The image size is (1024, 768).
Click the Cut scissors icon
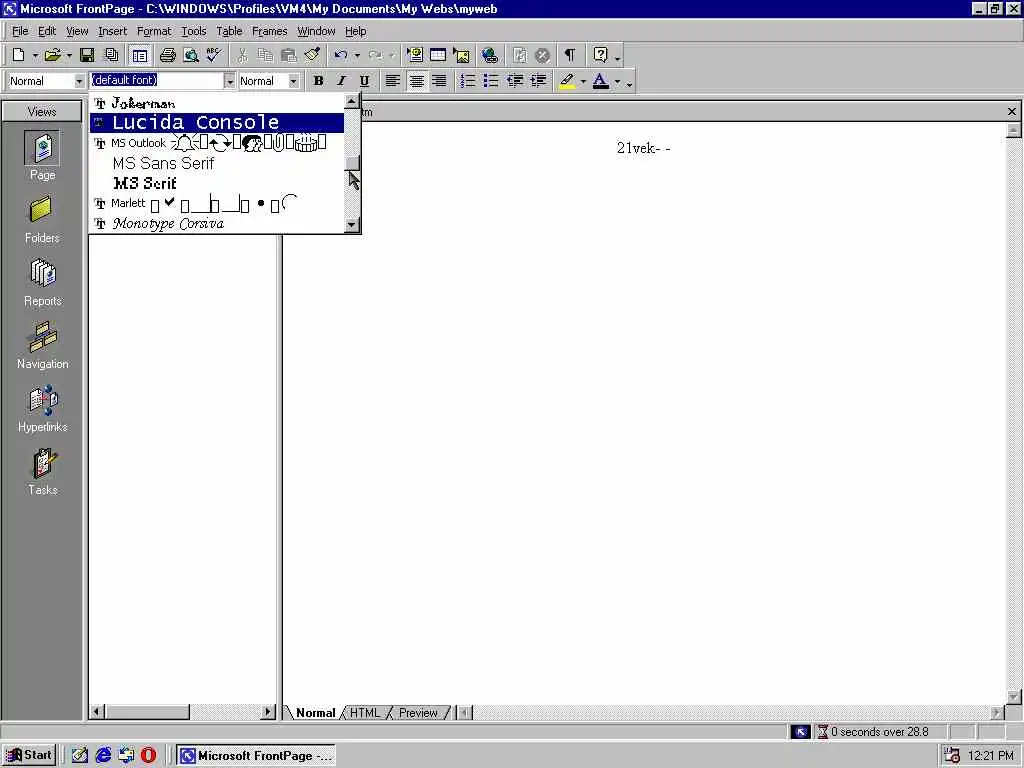point(242,56)
